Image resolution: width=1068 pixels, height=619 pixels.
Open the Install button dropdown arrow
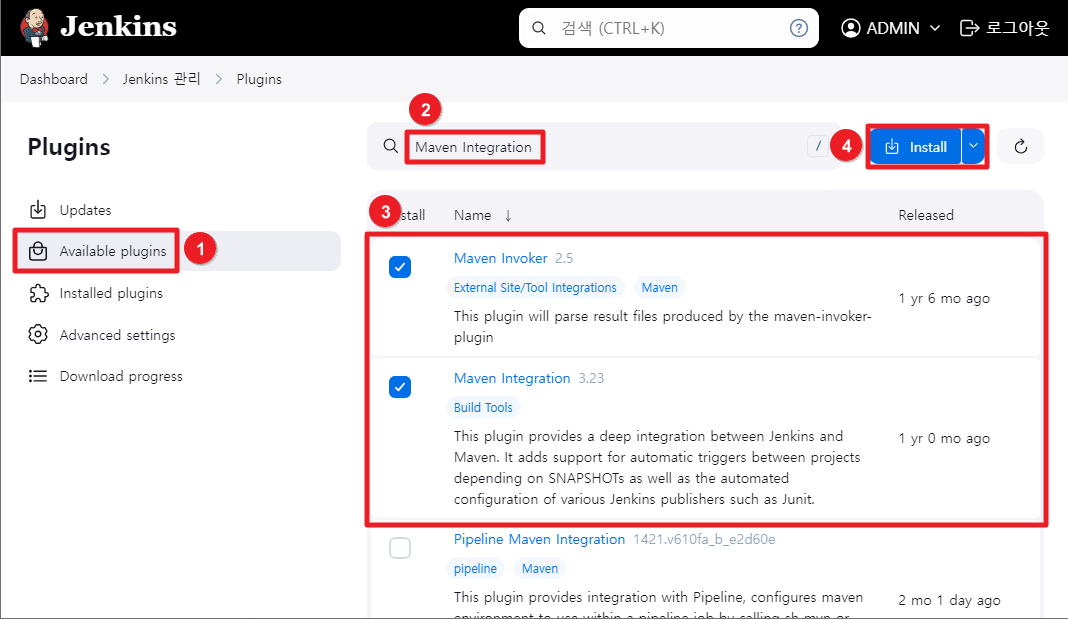tap(973, 146)
